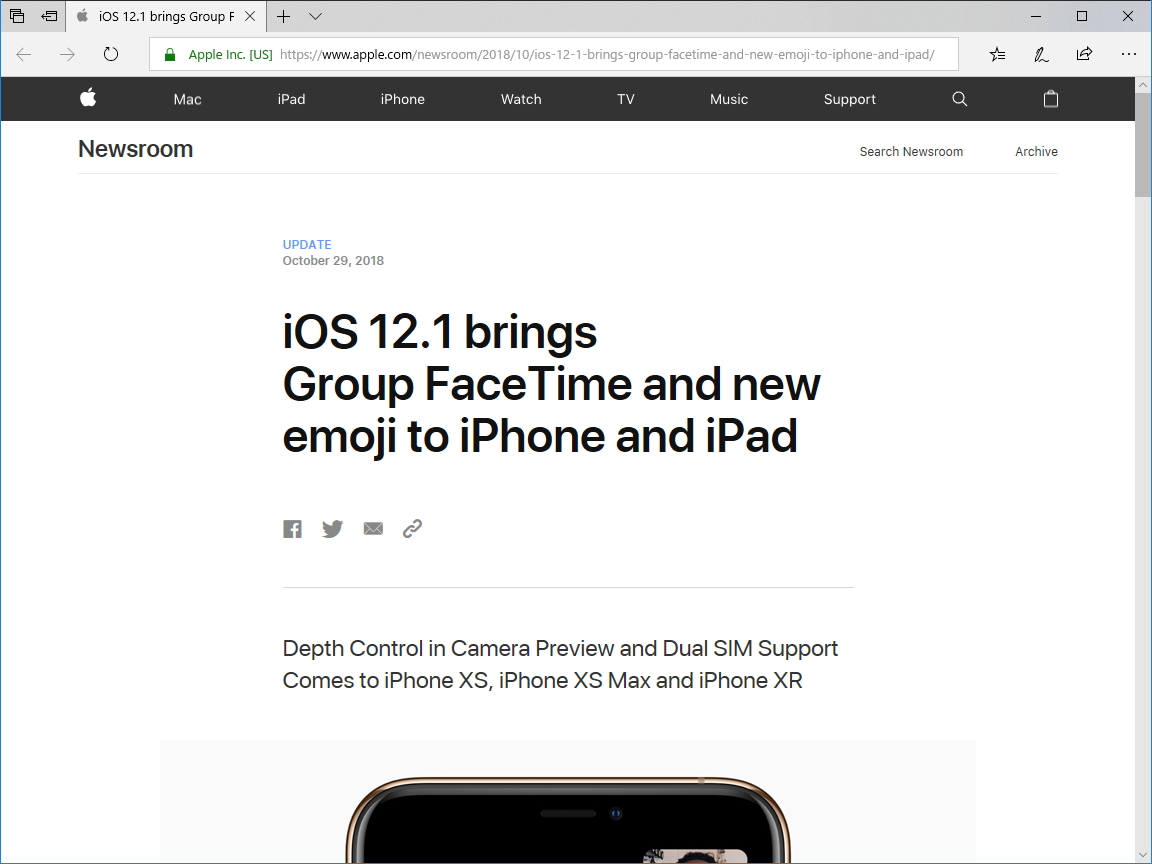This screenshot has height=864, width=1152.
Task: Open Mac section in navigation
Action: point(187,99)
